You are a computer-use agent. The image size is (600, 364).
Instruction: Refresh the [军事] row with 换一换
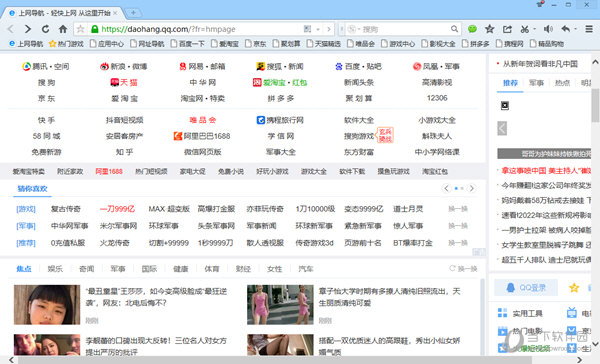458,226
